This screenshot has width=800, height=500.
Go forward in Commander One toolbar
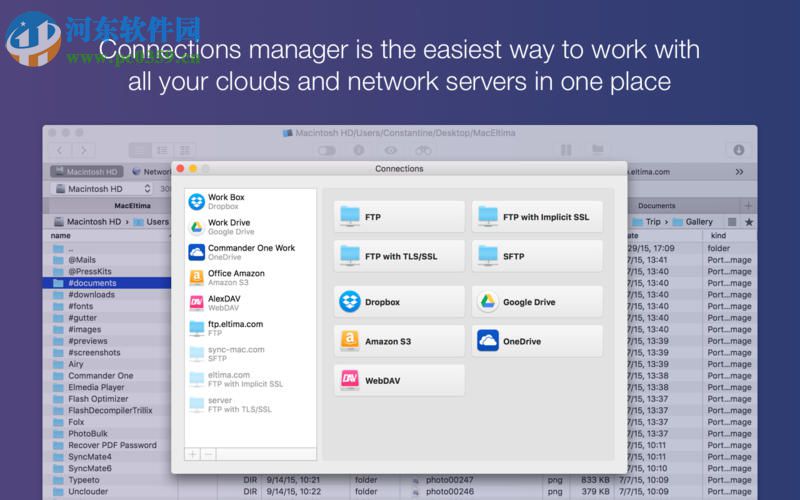tap(83, 150)
